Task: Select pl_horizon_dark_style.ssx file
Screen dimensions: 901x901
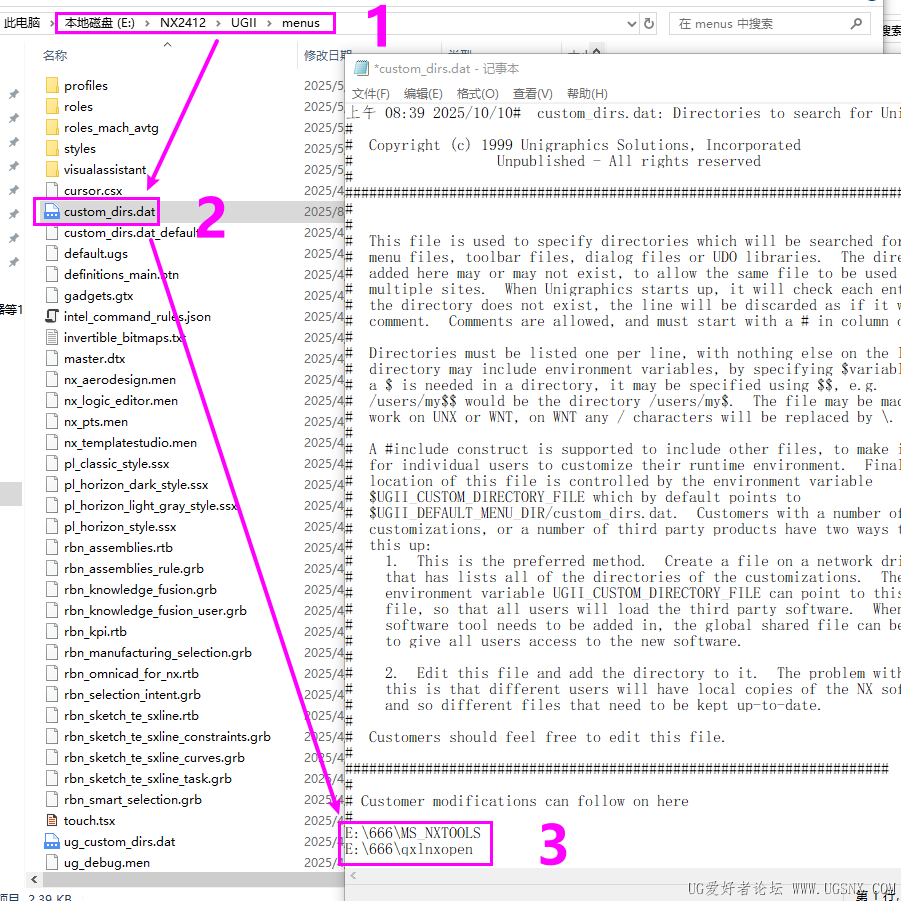Action: pyautogui.click(x=136, y=485)
